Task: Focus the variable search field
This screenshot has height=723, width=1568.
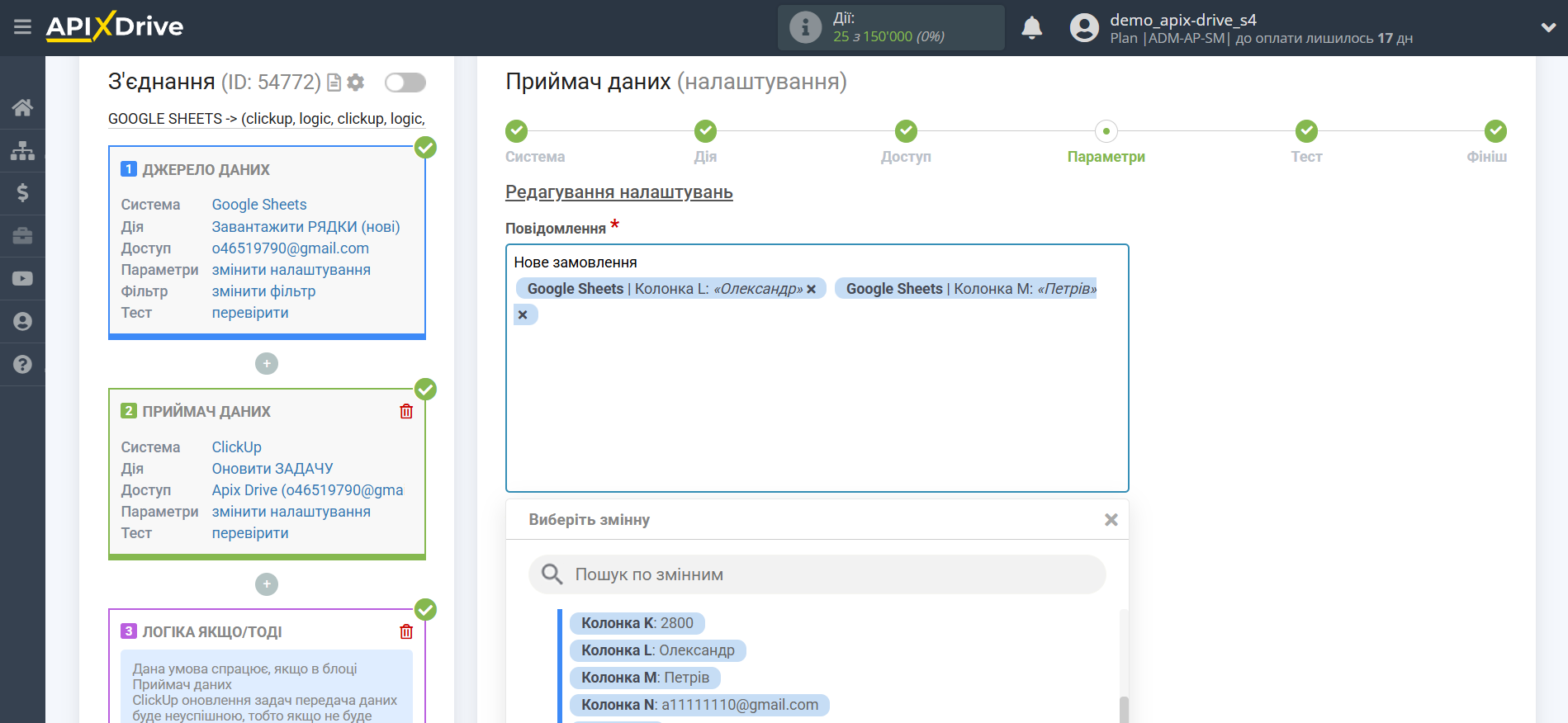Action: [817, 574]
